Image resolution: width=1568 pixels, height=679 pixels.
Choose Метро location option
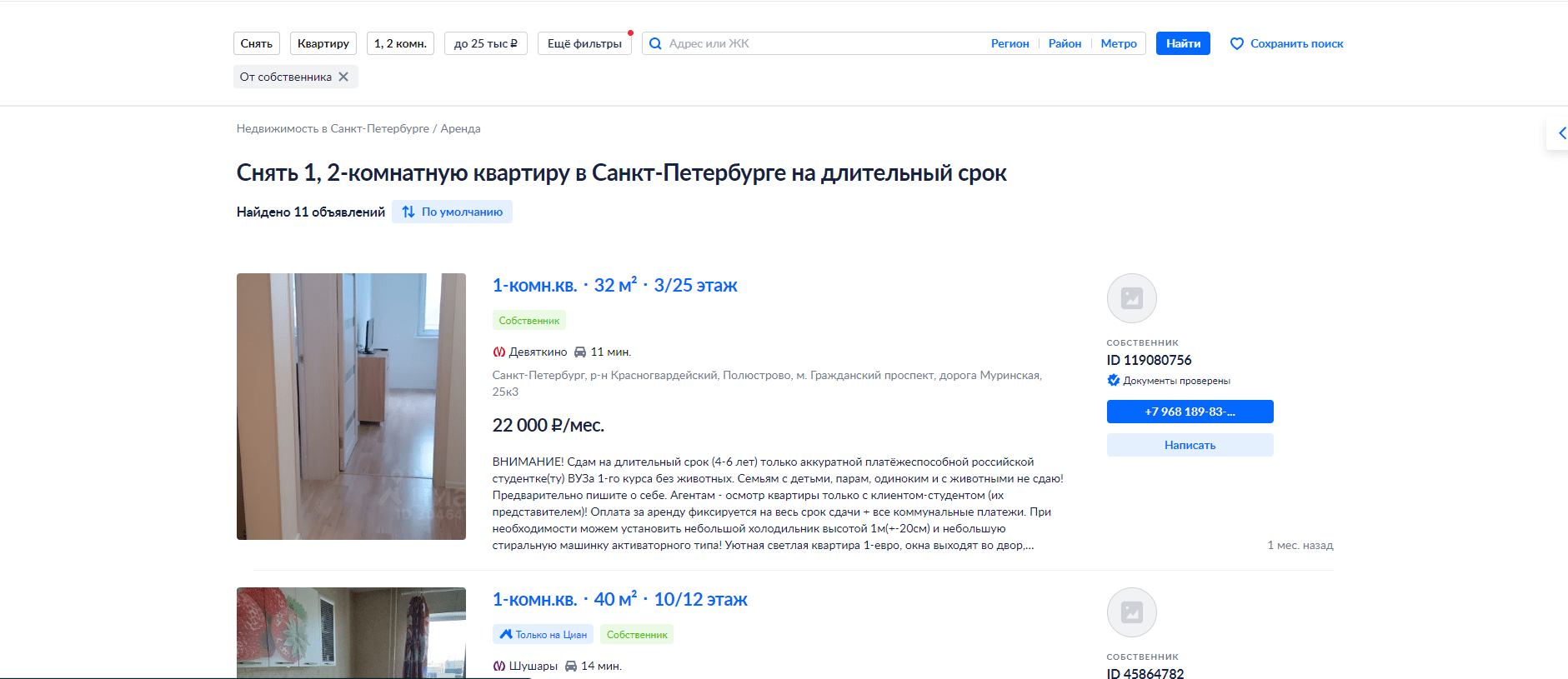pos(1119,43)
